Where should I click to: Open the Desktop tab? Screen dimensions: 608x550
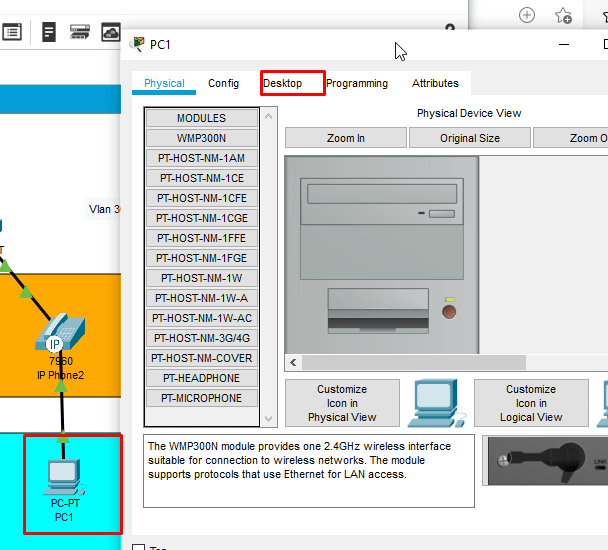tap(283, 83)
